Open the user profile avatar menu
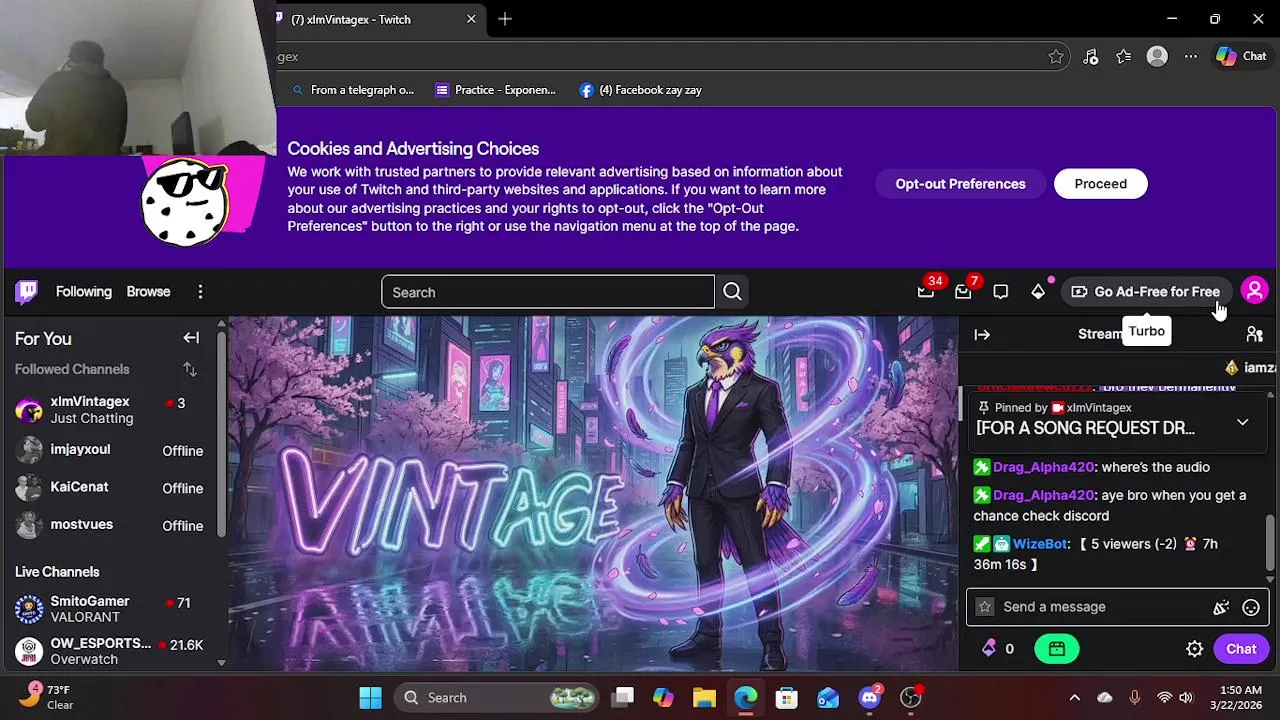Screen dimensions: 1280x720 coord(1254,291)
